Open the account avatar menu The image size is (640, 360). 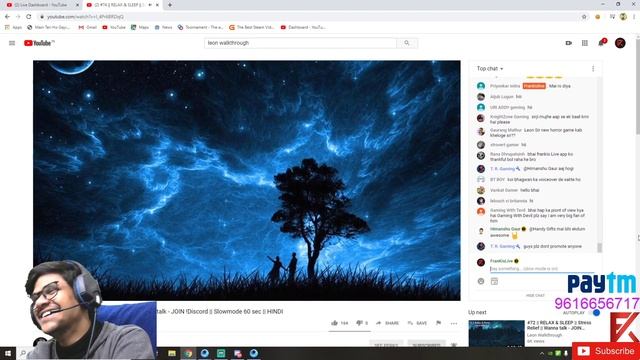[x=620, y=43]
